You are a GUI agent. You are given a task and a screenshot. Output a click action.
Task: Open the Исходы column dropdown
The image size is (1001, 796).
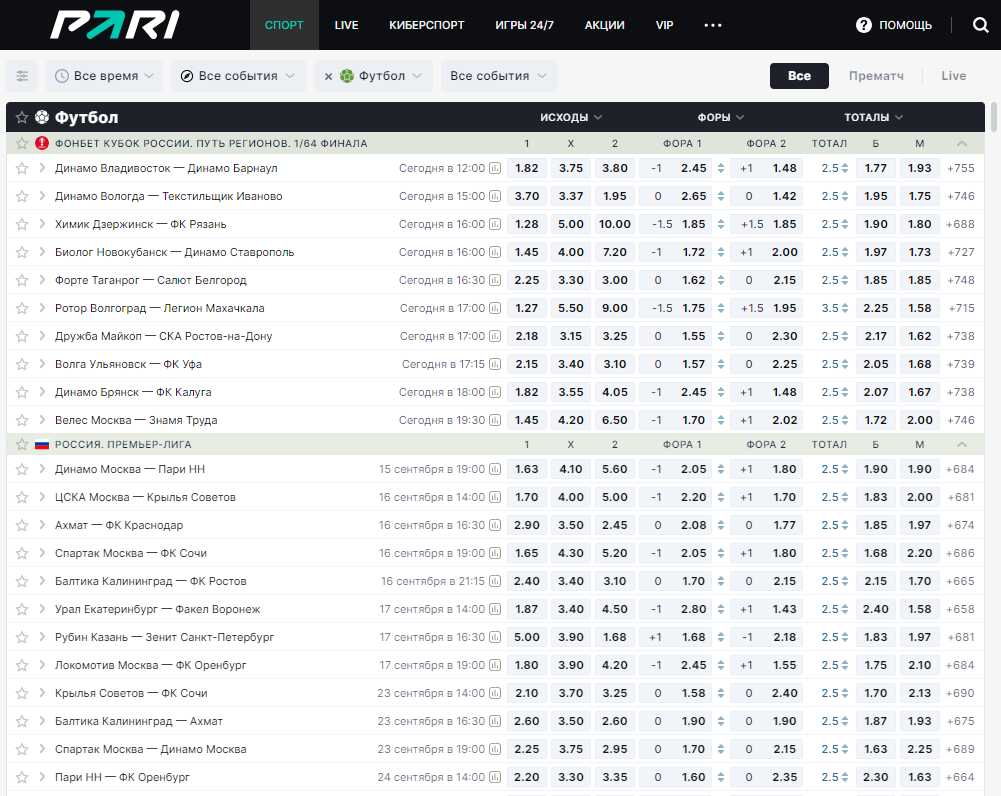tap(571, 117)
